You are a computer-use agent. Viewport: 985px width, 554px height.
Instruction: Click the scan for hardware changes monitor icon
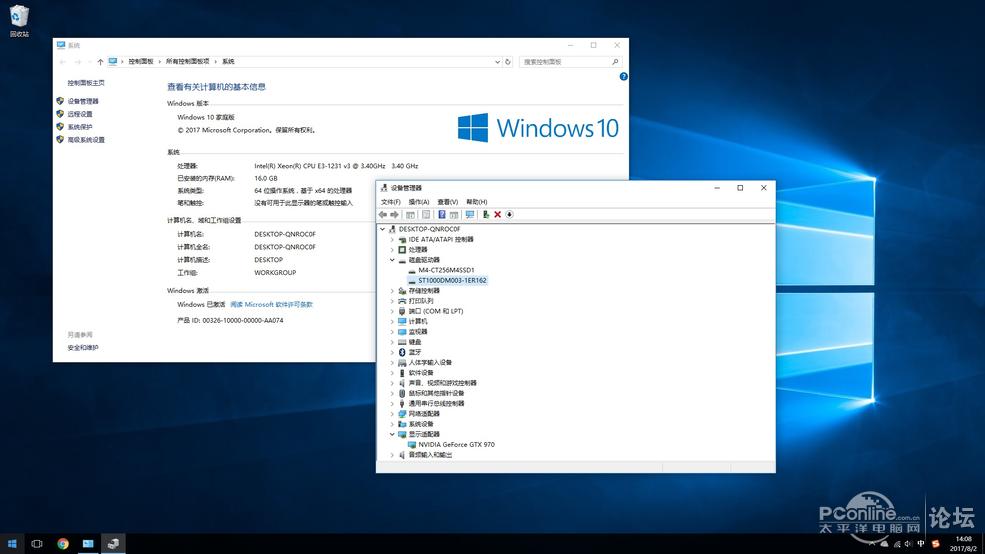469,215
